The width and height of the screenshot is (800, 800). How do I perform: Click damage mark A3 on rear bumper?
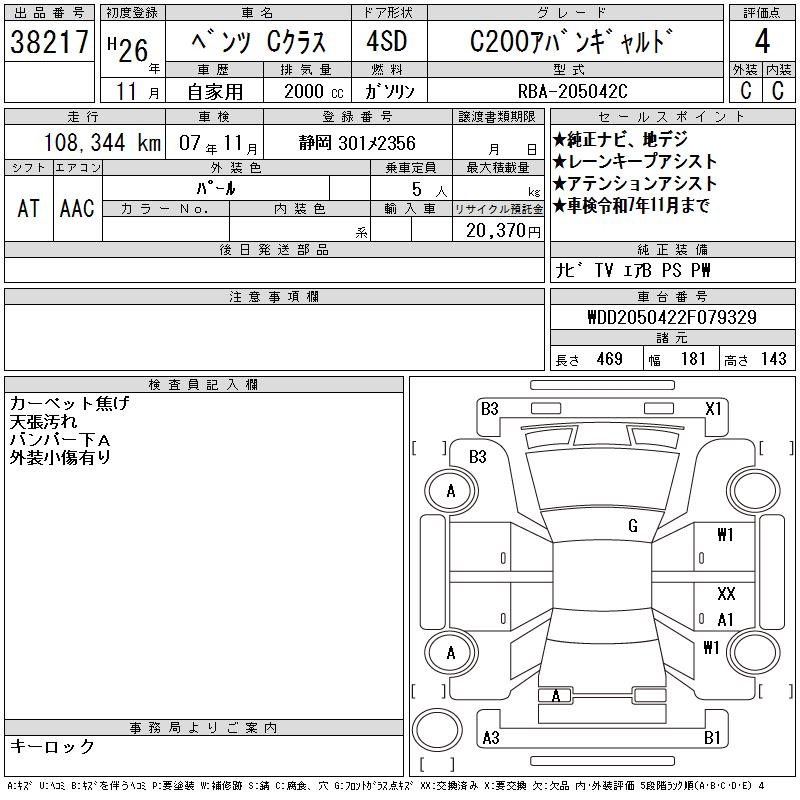click(x=491, y=738)
